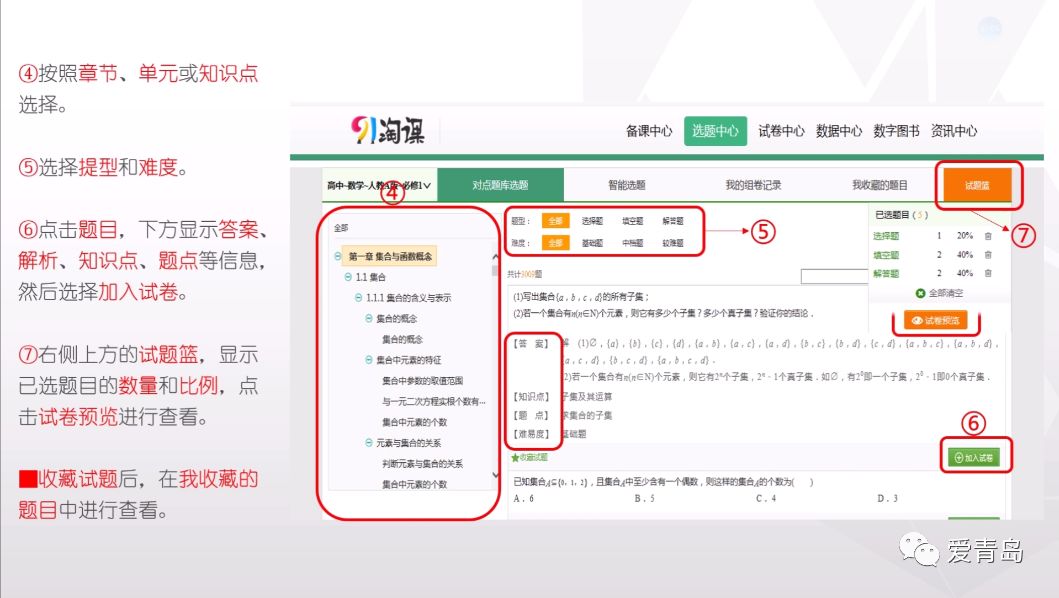Open the 资讯中心 menu
1059x598 pixels.
tap(954, 131)
